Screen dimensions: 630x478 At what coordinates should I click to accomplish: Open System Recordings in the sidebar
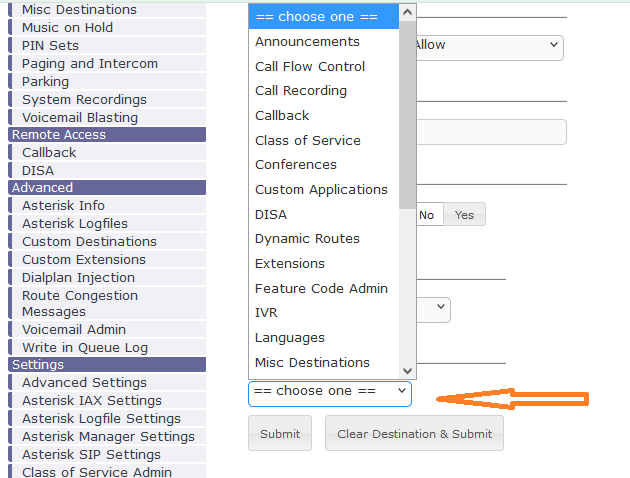tap(84, 100)
